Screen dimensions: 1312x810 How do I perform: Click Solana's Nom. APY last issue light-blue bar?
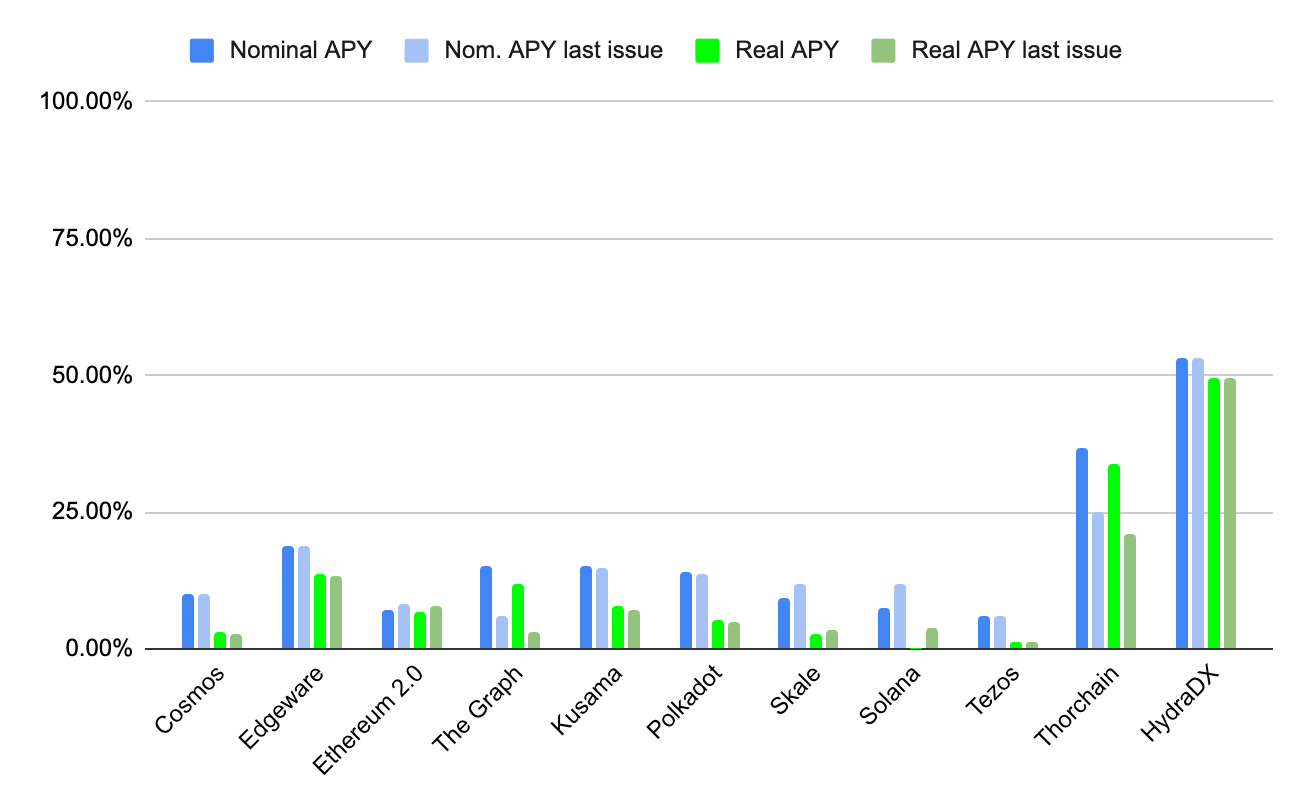900,617
